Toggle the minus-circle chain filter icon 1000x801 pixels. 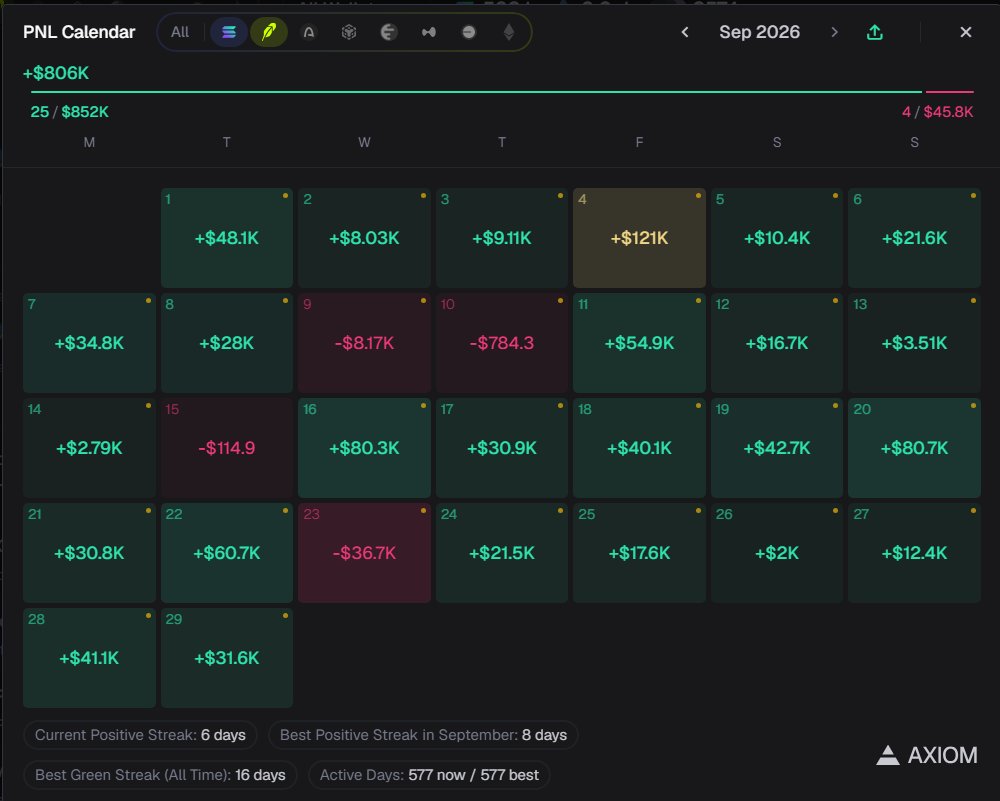coord(469,32)
